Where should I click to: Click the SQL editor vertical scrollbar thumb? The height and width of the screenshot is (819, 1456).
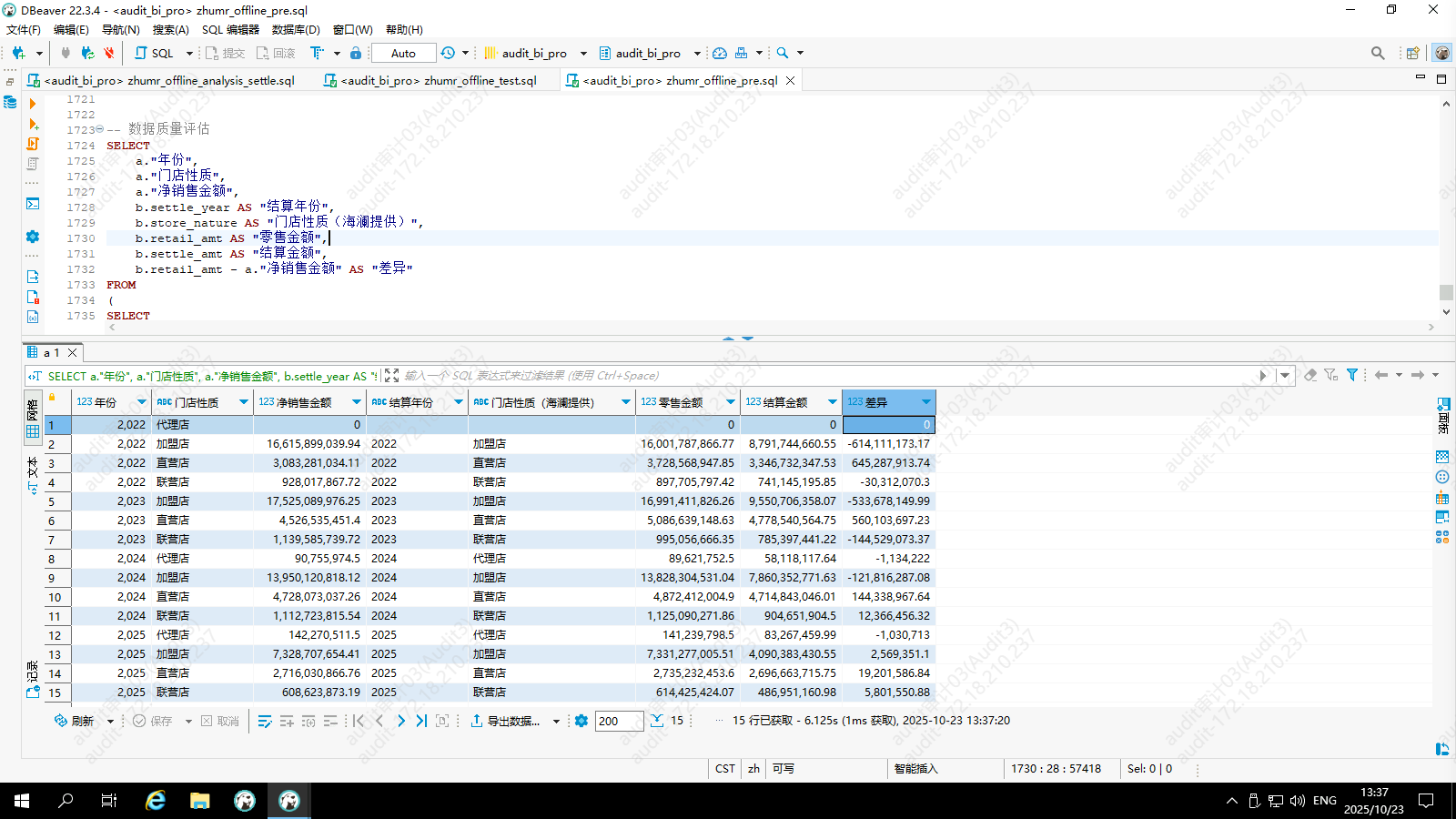coord(1446,292)
